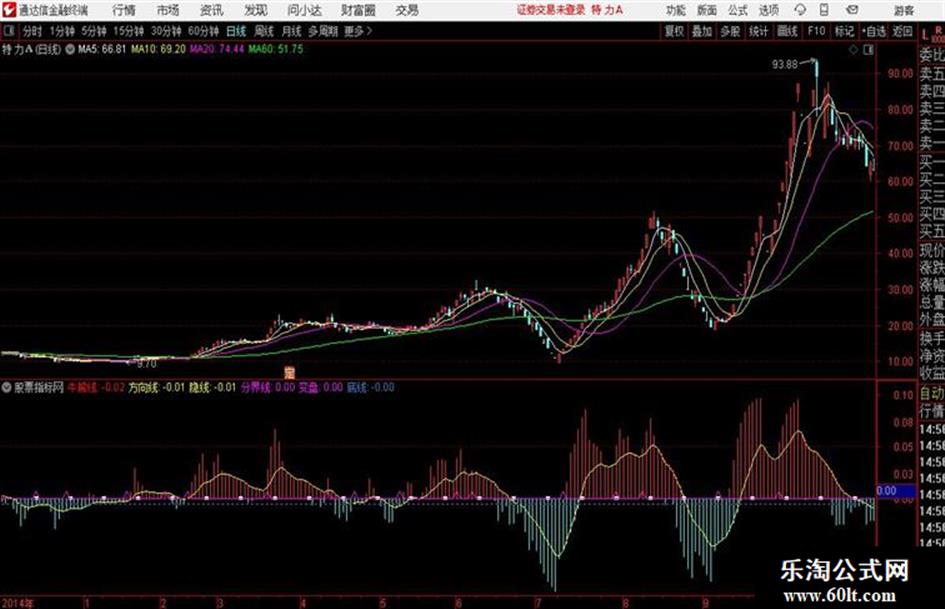The width and height of the screenshot is (945, 609).
Task: Switch to the 15分钟 period tab
Action: tap(129, 31)
